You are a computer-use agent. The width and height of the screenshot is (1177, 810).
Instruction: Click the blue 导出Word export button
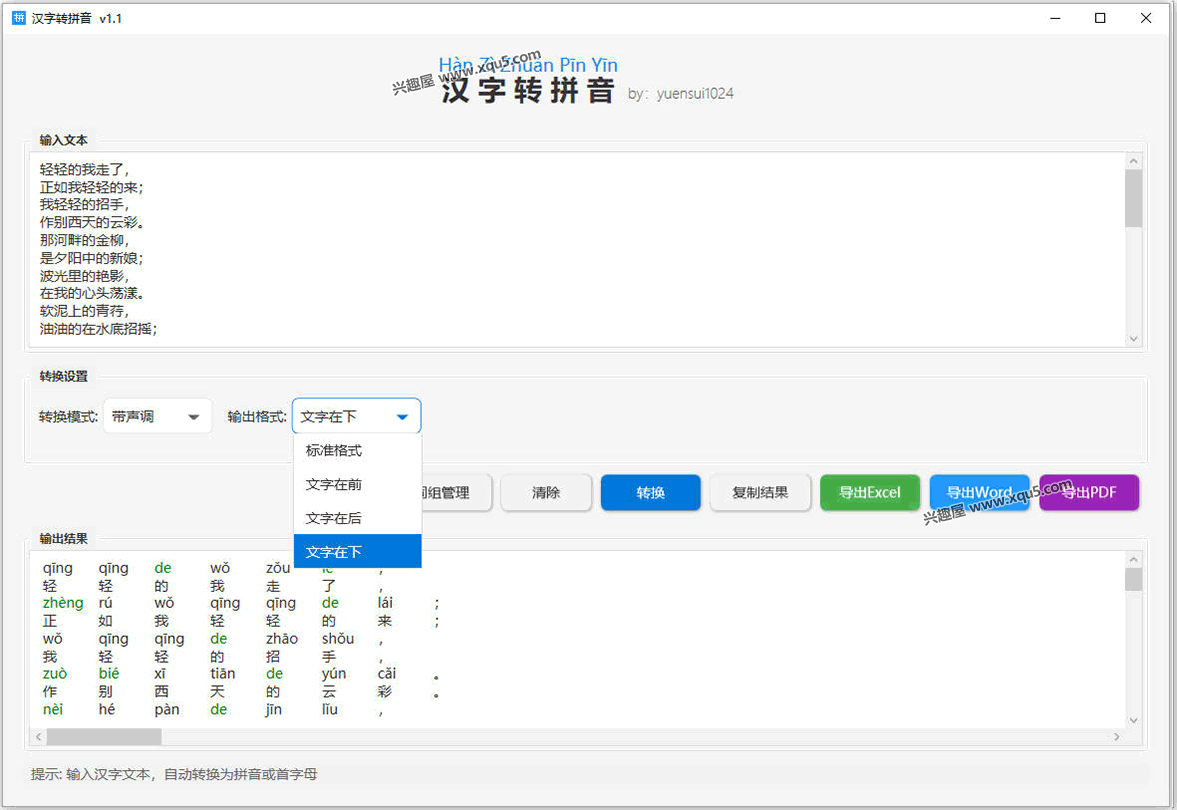click(979, 492)
